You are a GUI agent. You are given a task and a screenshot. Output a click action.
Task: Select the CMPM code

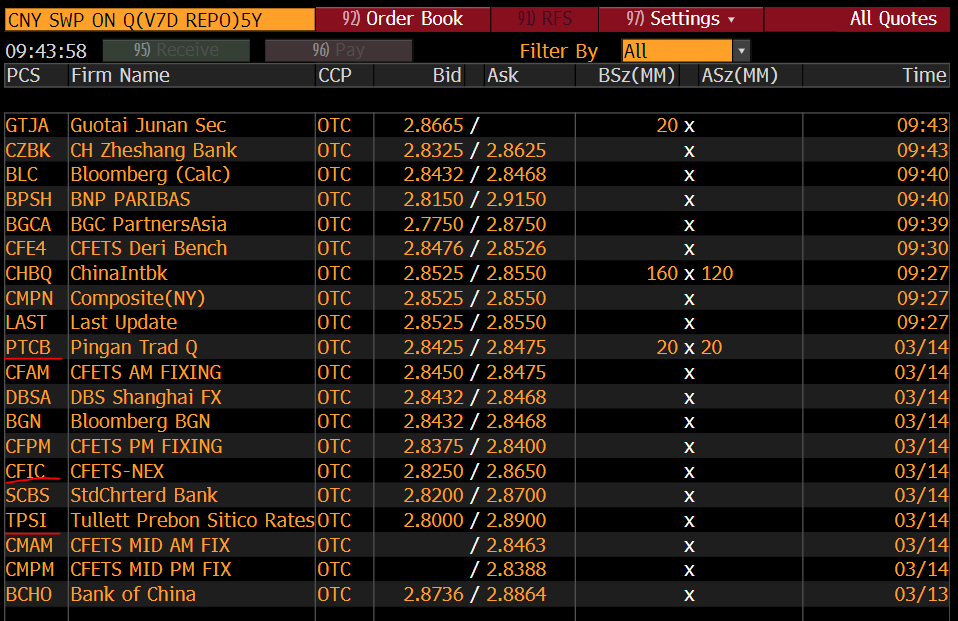[30, 570]
